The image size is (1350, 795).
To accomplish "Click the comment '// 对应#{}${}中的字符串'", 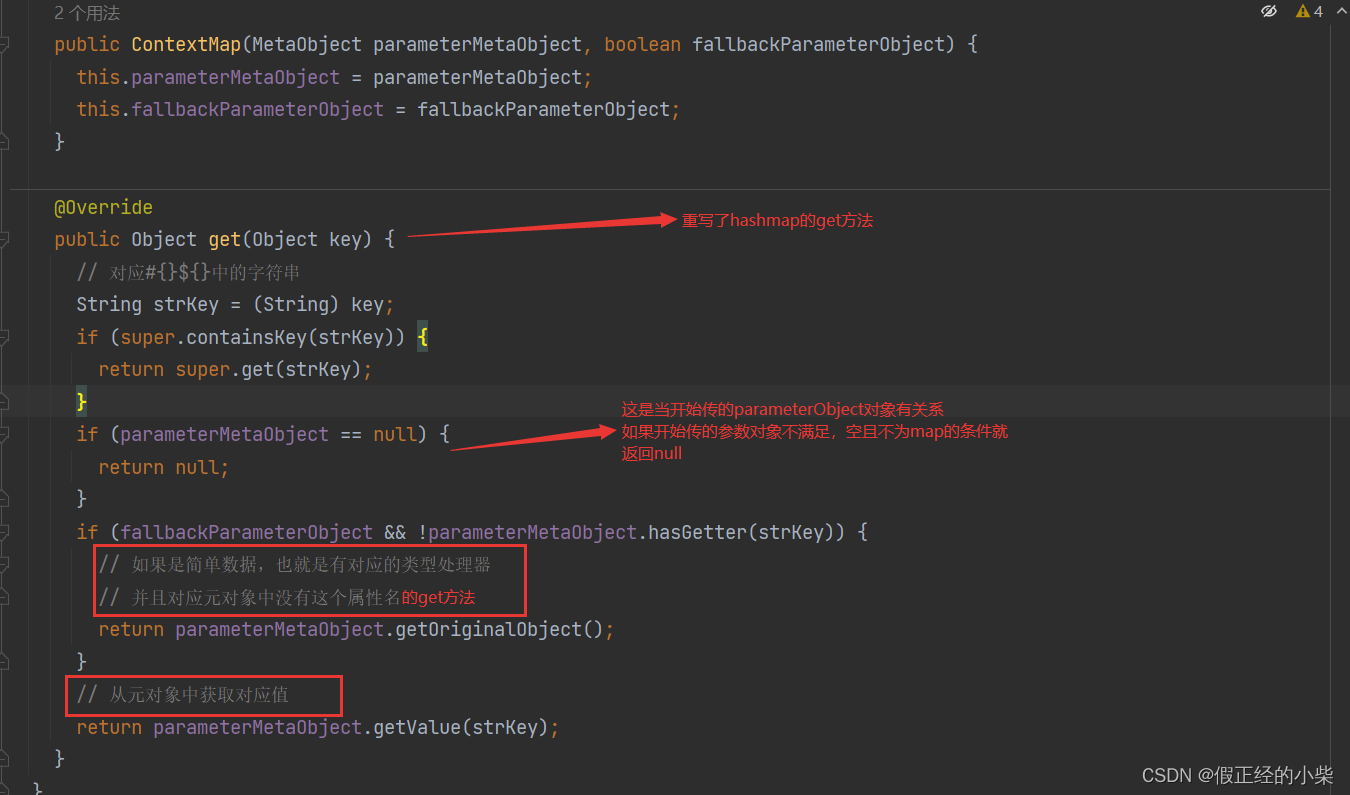I will 188,272.
